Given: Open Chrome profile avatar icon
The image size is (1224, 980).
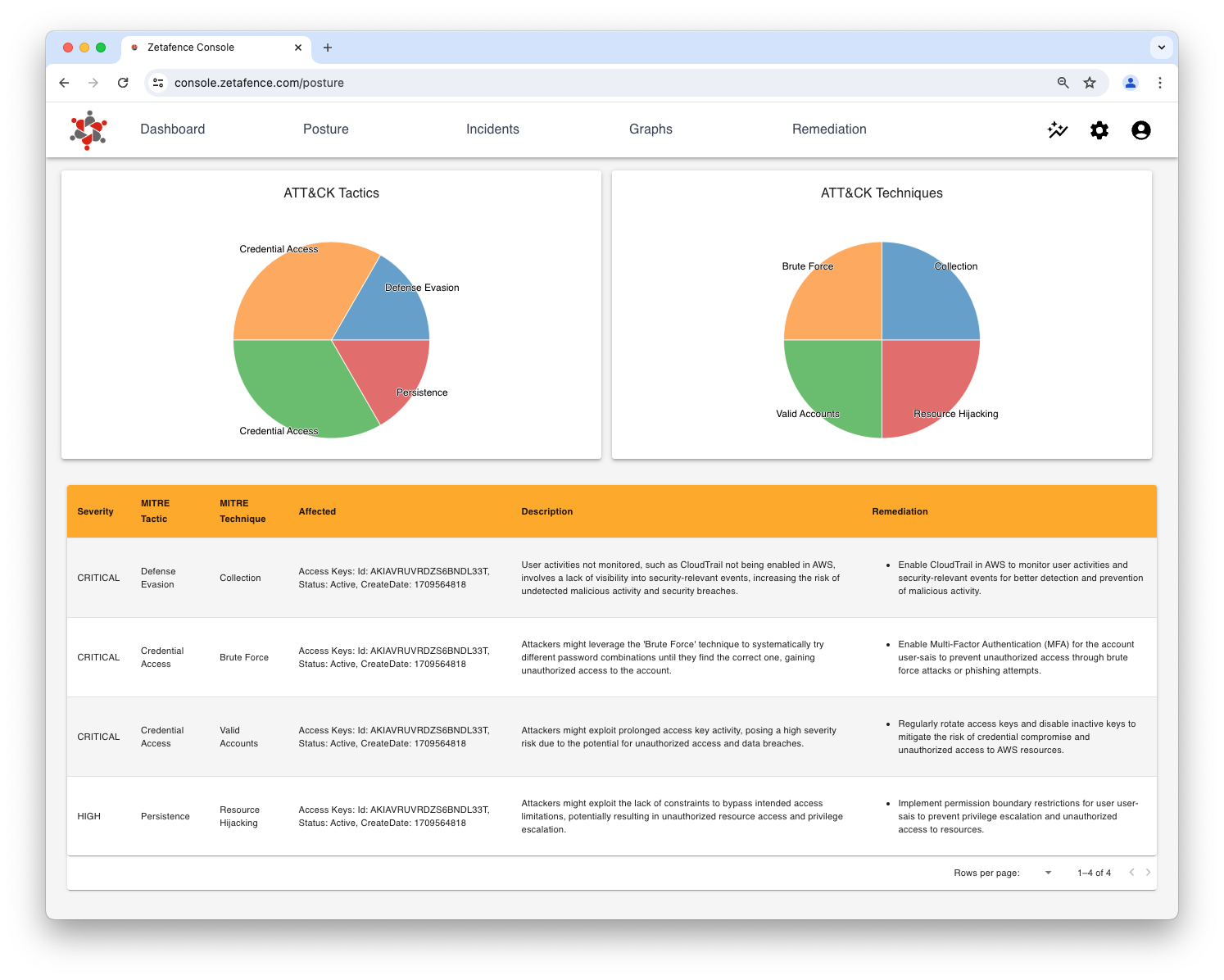Looking at the screenshot, I should 1131,83.
